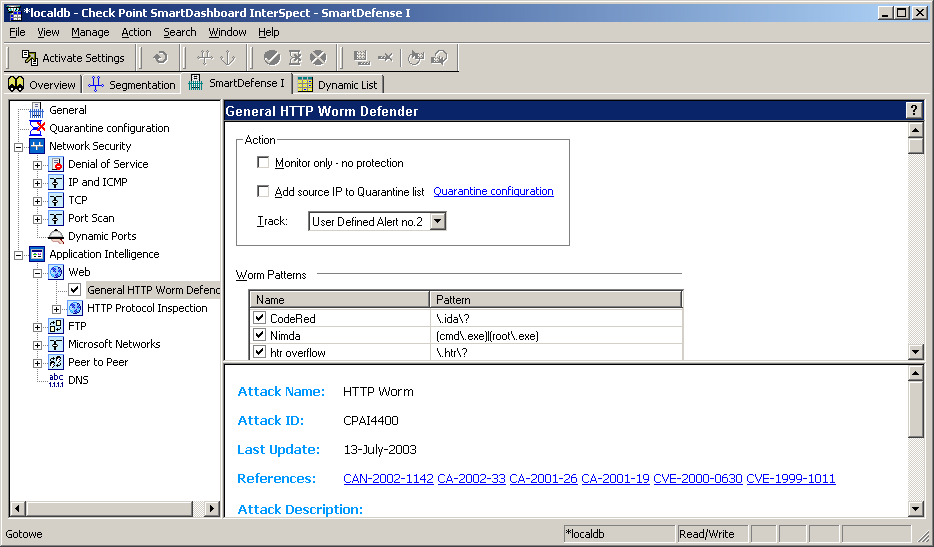
Task: Expand the TCP tree node
Action: pos(38,201)
